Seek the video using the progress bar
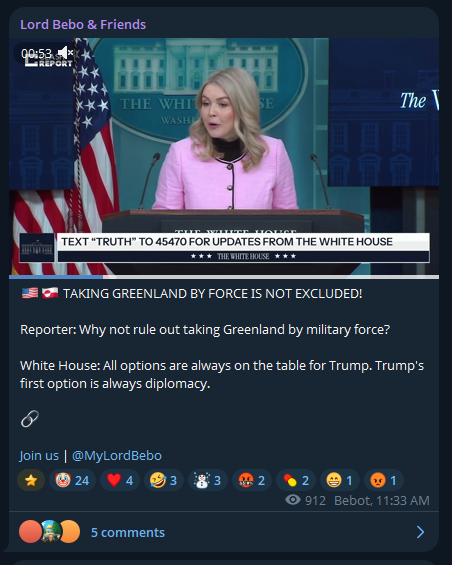 (x=224, y=277)
